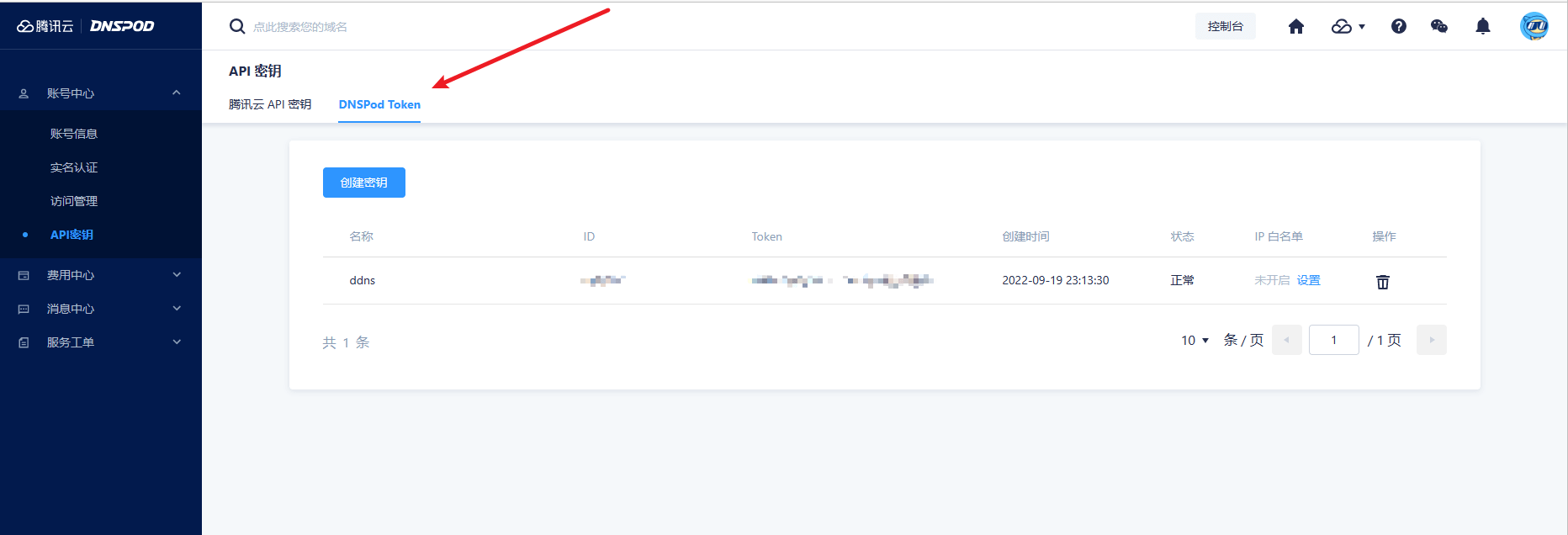Click 设置 link for IP whitelist
The height and width of the screenshot is (535, 1568).
[x=1309, y=280]
